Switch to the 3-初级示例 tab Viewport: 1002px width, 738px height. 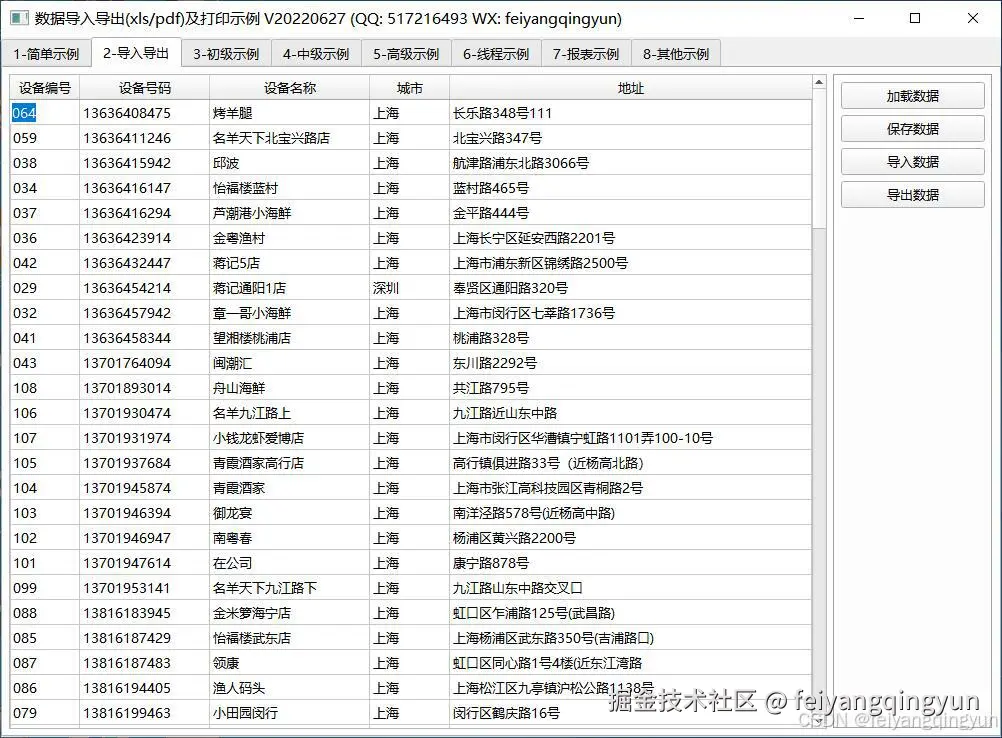[x=225, y=53]
